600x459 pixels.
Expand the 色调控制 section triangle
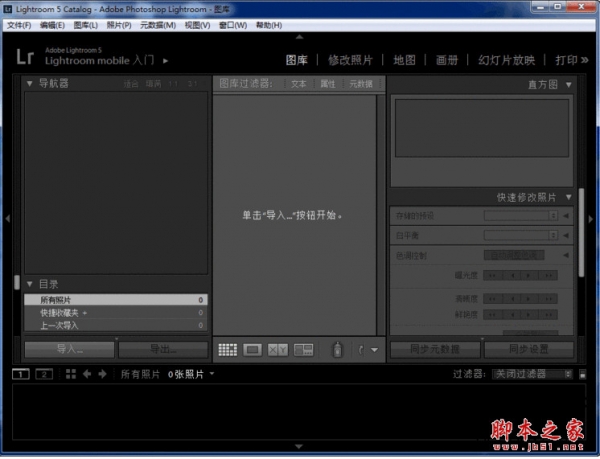pyautogui.click(x=566, y=255)
